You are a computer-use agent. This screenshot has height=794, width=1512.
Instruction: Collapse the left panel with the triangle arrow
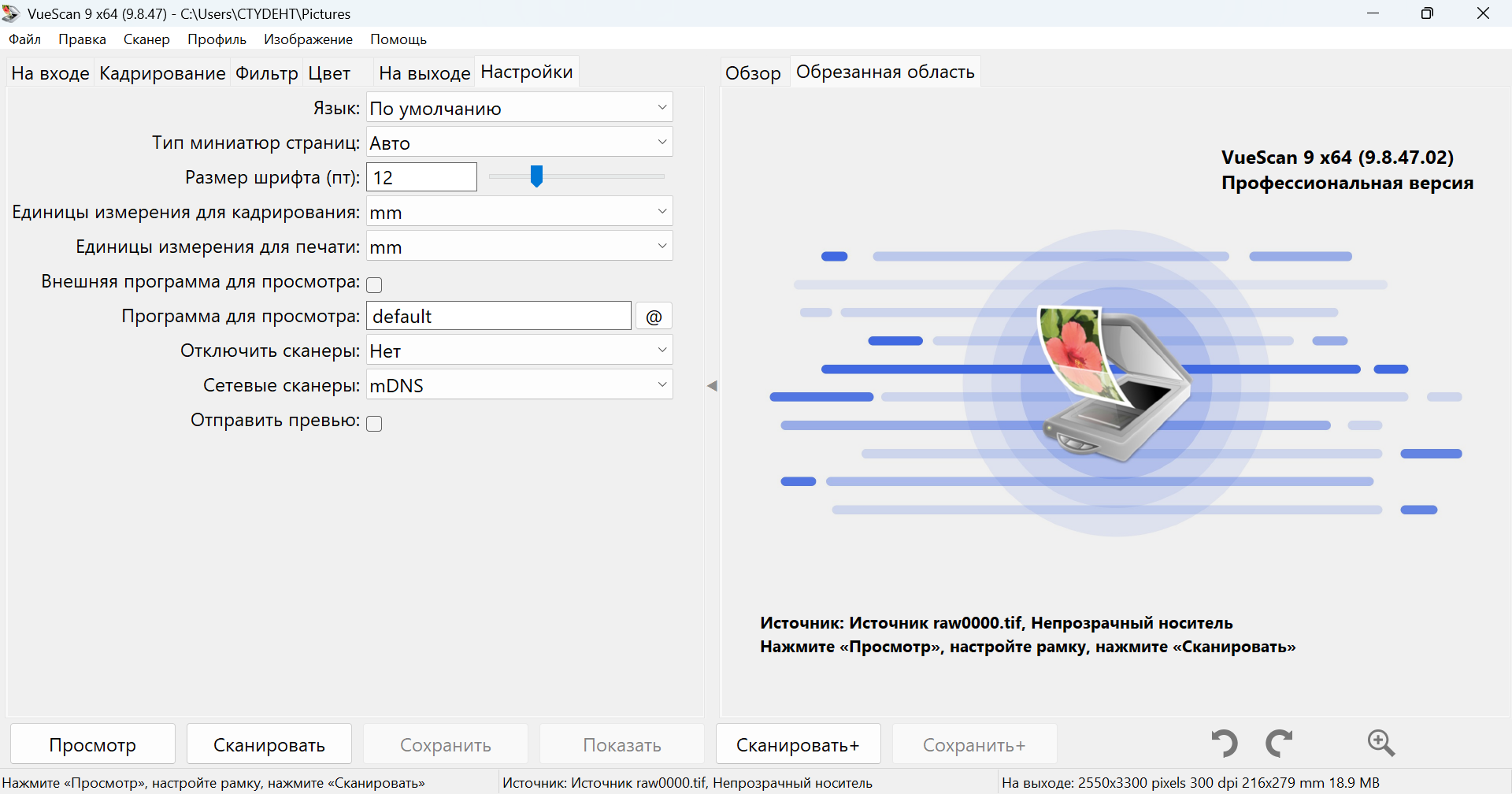pos(712,386)
